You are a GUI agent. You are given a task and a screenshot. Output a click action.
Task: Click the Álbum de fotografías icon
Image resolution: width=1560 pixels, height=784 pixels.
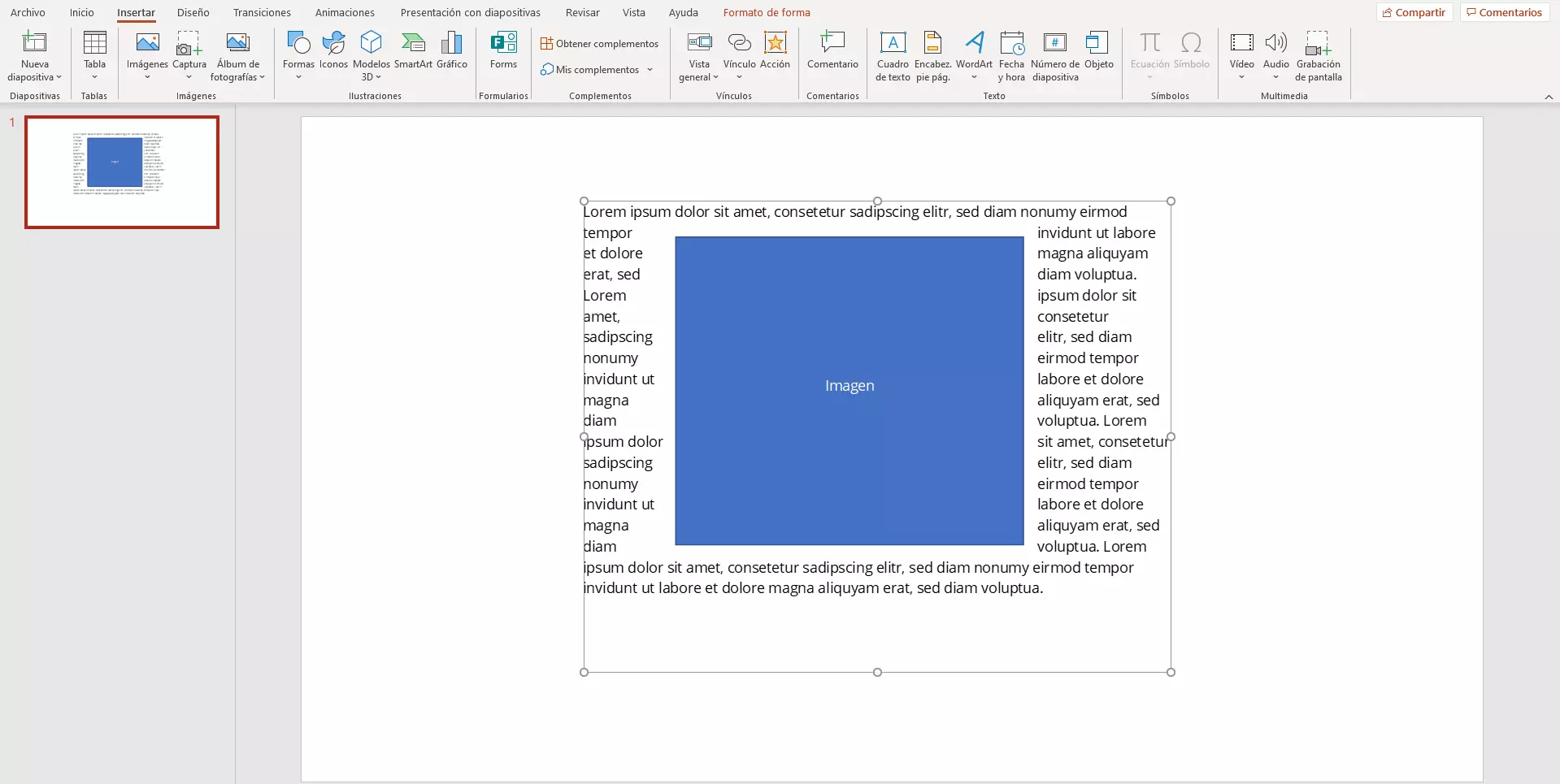237,42
